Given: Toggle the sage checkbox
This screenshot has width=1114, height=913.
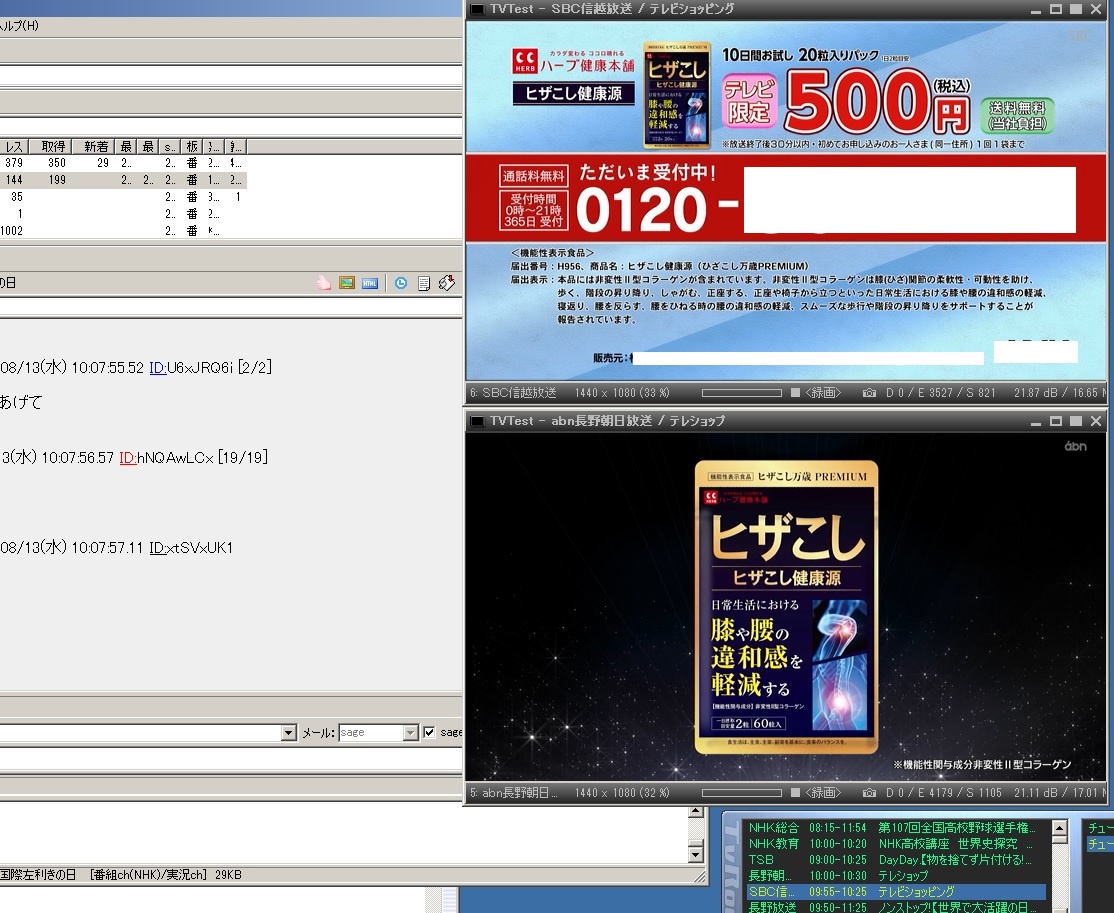Looking at the screenshot, I should click(429, 732).
